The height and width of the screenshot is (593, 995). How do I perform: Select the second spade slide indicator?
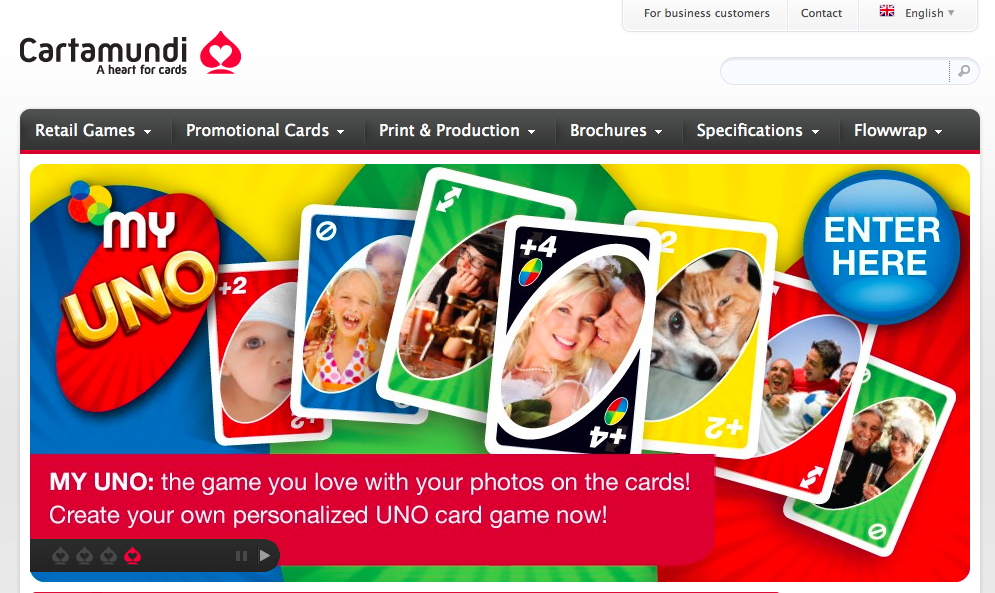click(84, 556)
